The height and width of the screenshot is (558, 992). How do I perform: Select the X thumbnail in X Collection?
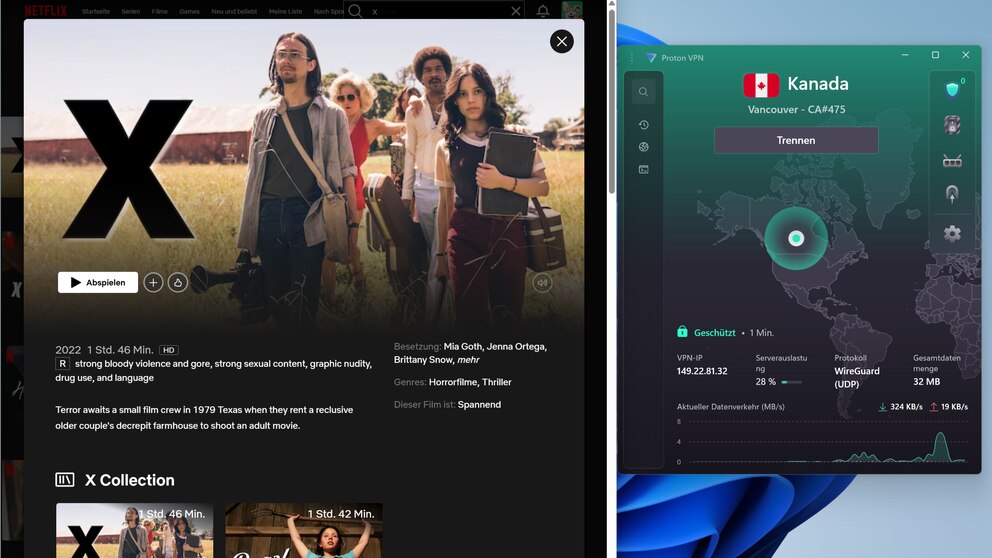(135, 530)
